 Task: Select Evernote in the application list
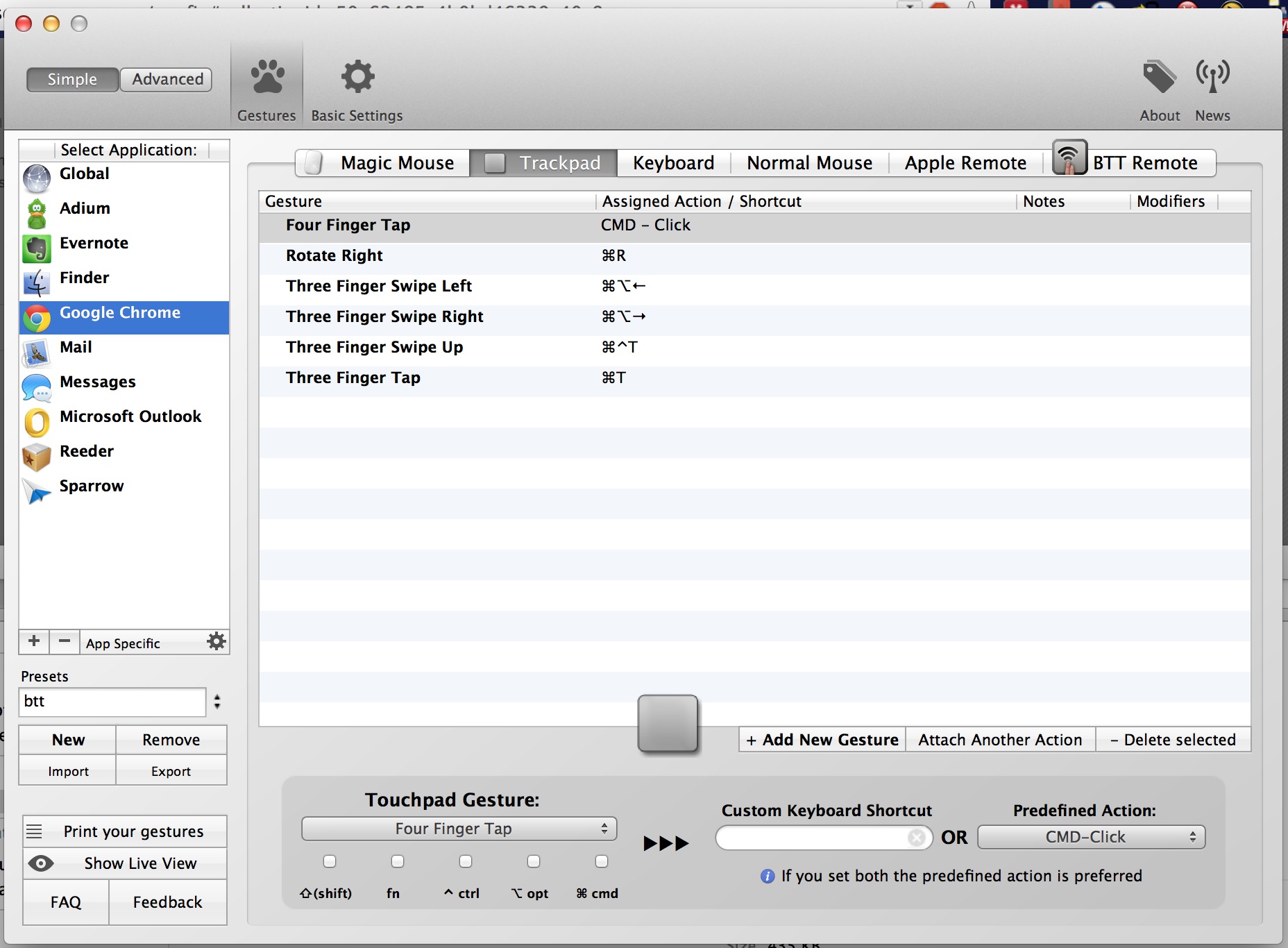(x=94, y=244)
